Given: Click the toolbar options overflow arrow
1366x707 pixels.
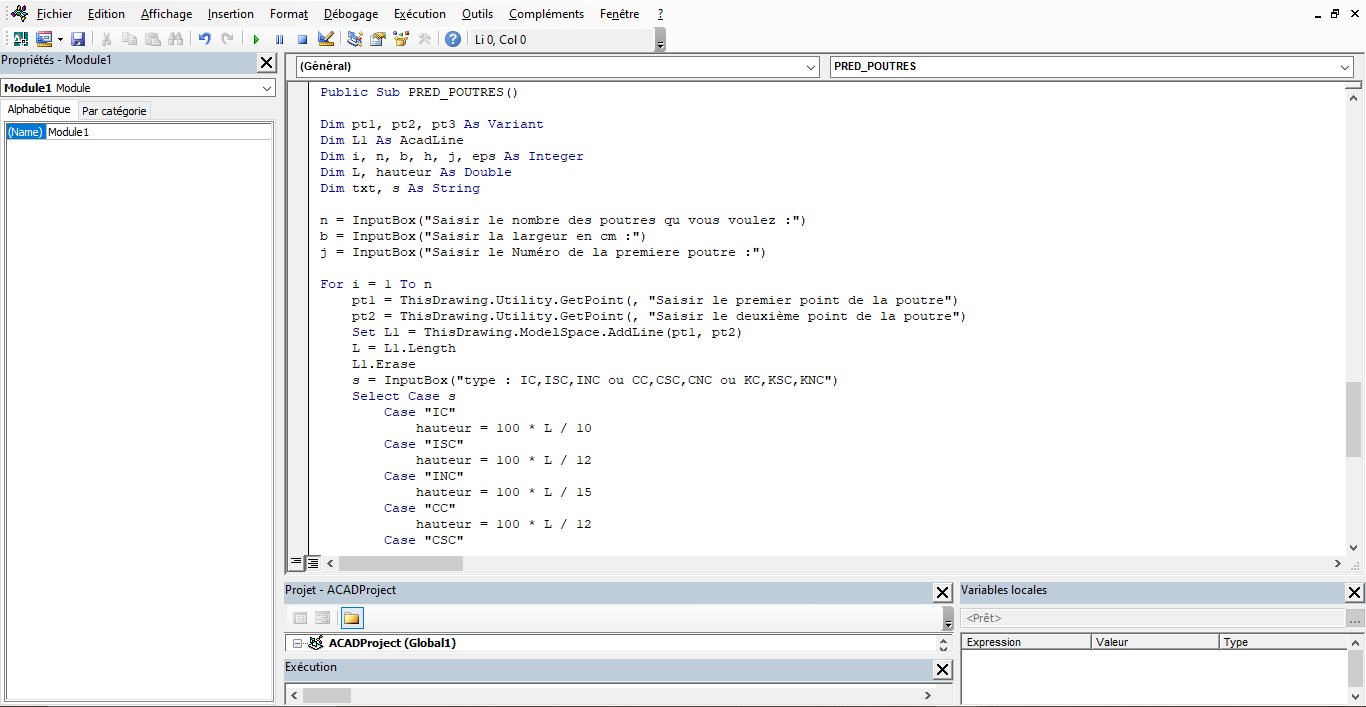Looking at the screenshot, I should (660, 40).
